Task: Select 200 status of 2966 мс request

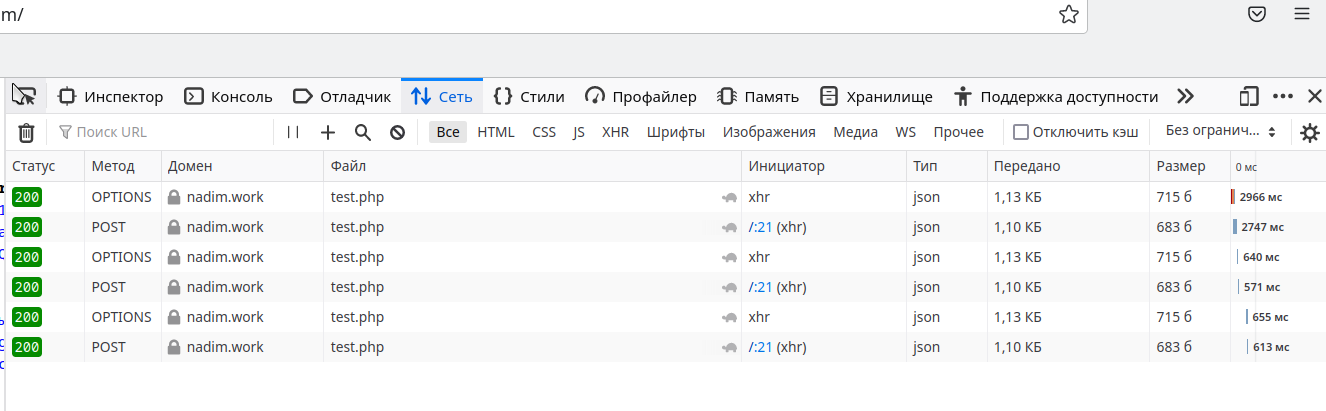Action: (27, 197)
